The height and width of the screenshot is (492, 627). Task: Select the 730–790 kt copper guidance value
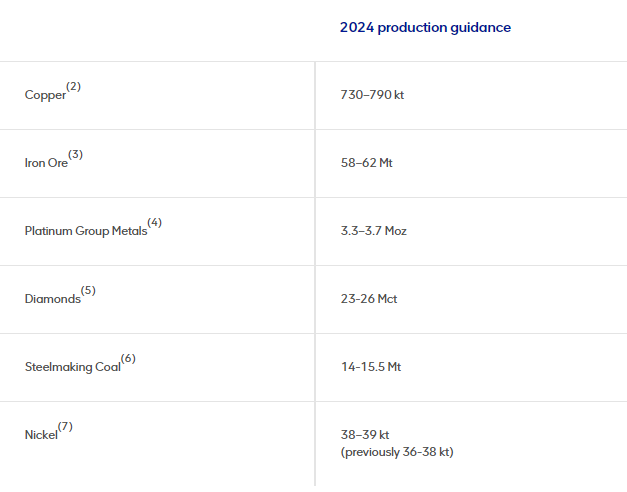372,95
